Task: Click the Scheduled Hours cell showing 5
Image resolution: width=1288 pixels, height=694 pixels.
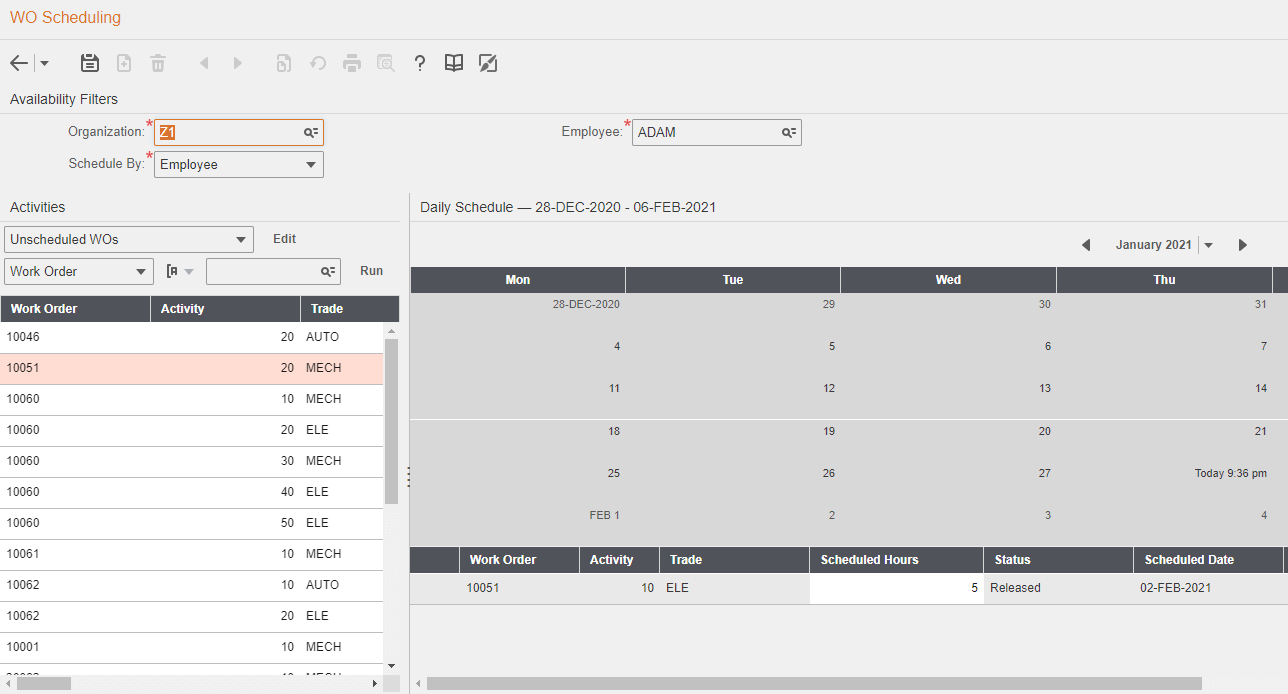Action: click(896, 588)
